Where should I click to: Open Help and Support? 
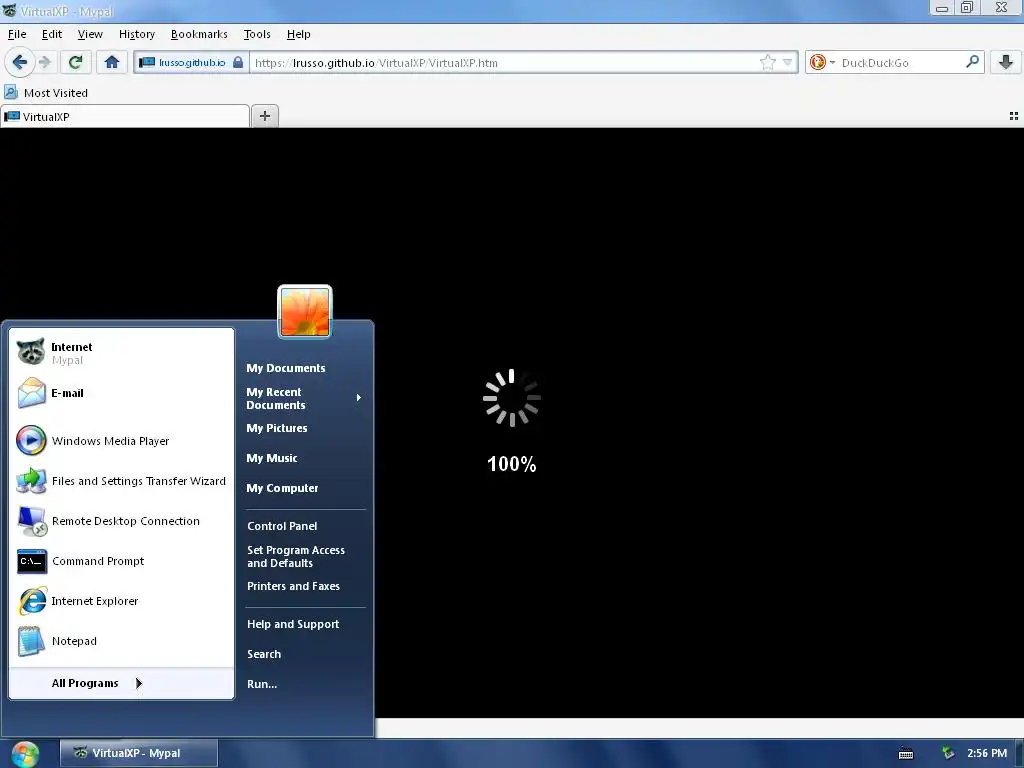coord(305,624)
